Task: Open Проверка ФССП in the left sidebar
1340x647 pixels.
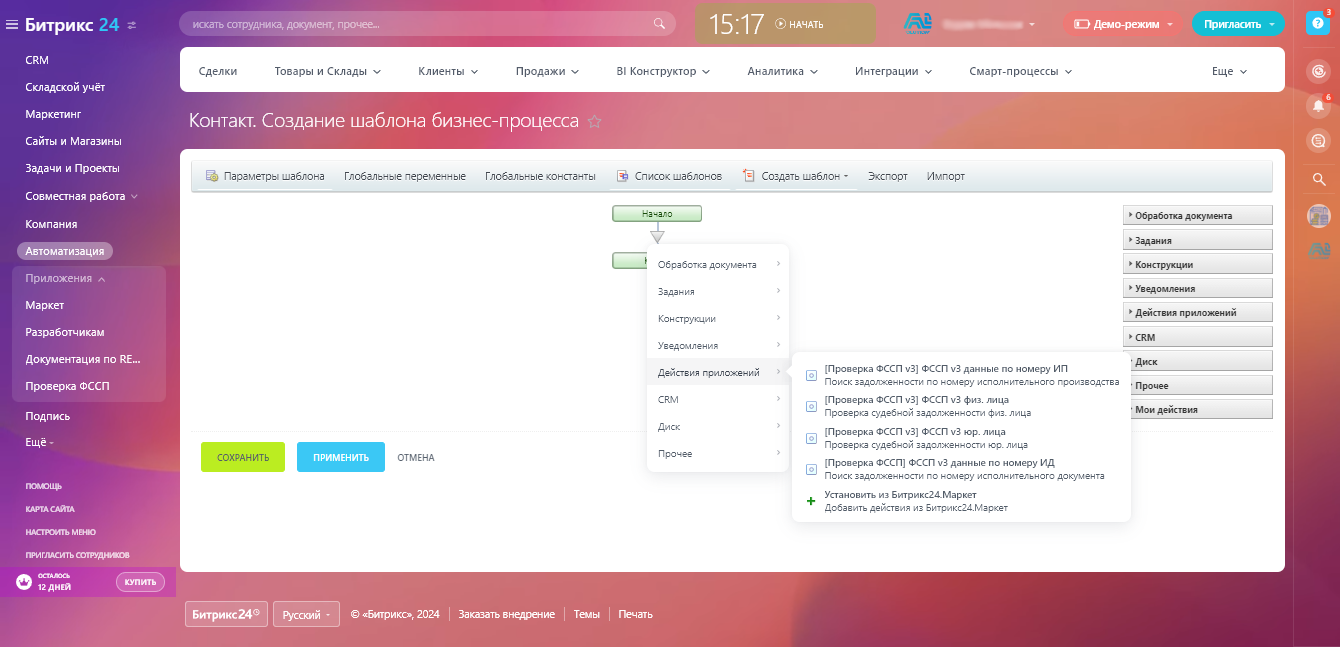Action: click(67, 386)
